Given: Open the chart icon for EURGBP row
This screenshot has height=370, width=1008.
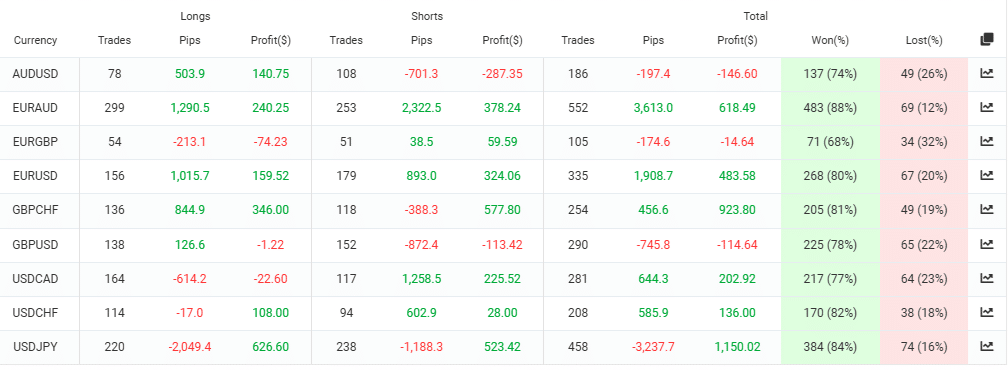Looking at the screenshot, I should (986, 141).
